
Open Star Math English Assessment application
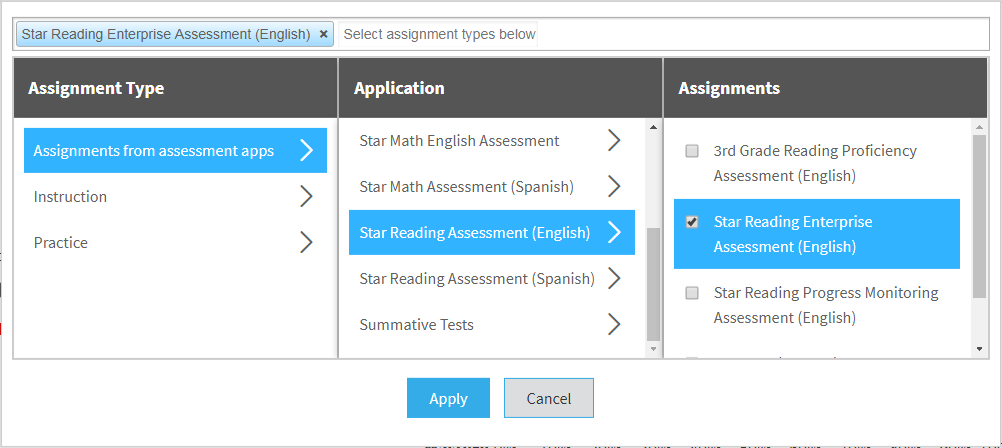pyautogui.click(x=492, y=141)
